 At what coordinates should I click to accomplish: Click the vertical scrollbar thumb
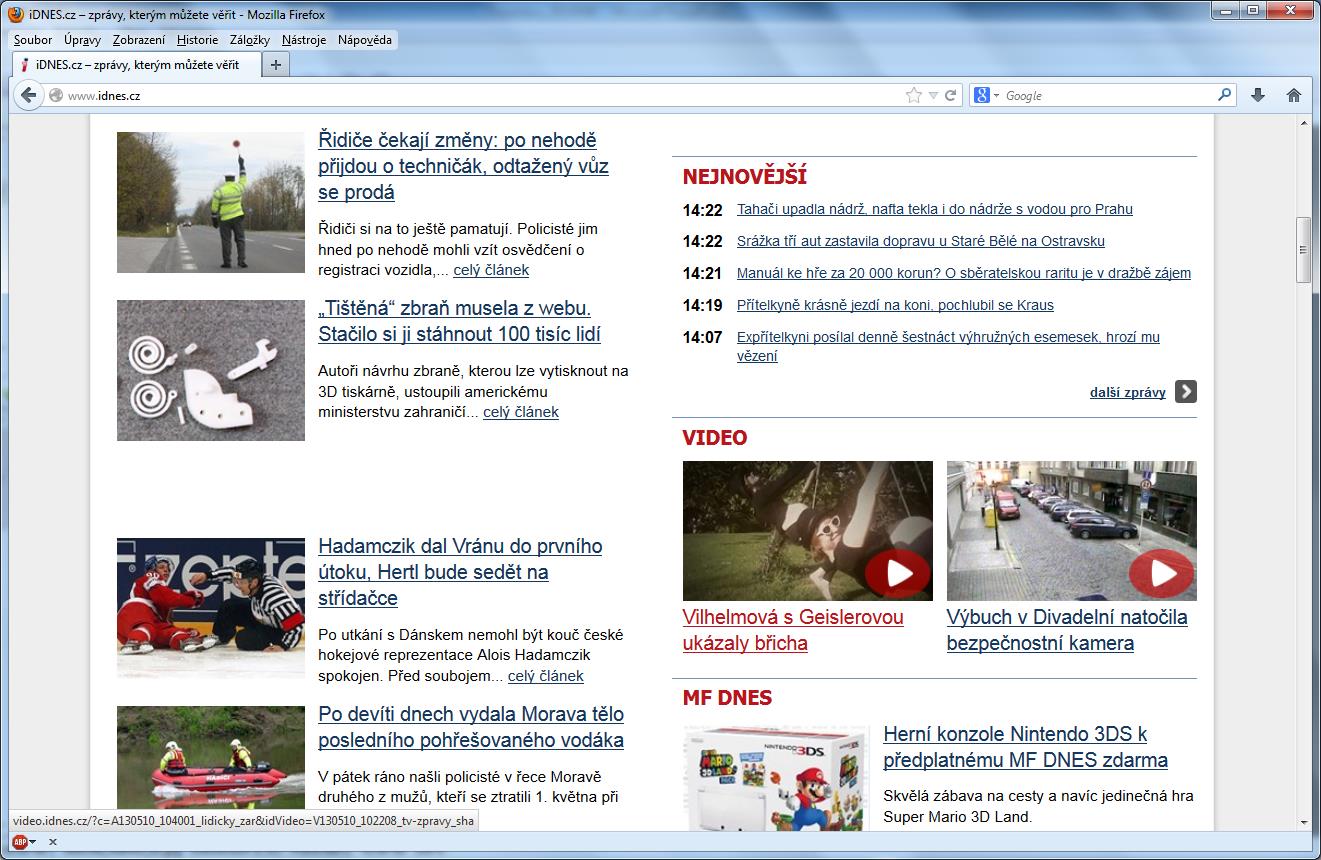coord(1303,250)
